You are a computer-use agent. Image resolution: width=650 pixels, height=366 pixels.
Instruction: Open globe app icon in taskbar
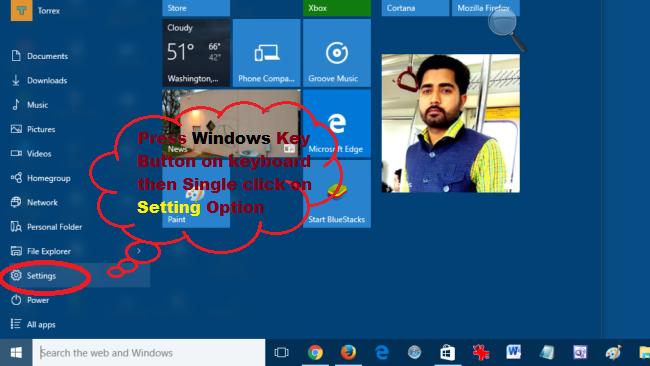(414, 353)
